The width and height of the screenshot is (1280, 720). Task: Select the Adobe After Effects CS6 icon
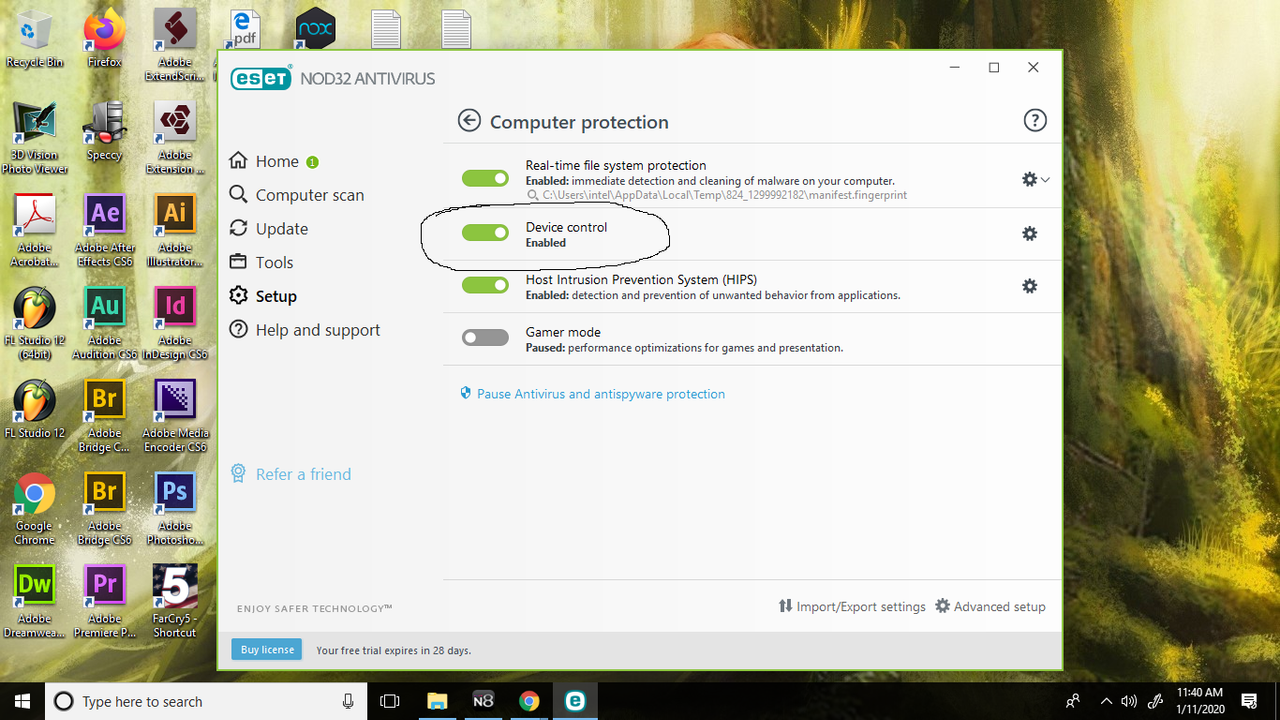104,231
